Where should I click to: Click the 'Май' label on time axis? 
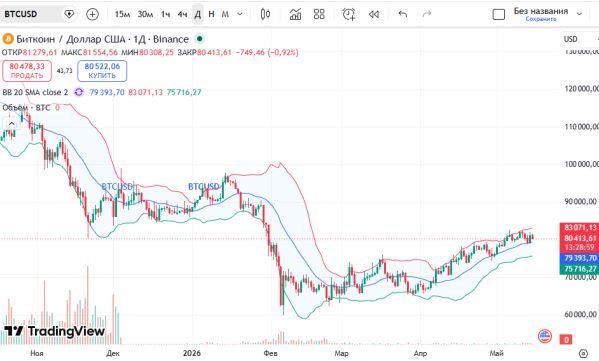coord(497,353)
